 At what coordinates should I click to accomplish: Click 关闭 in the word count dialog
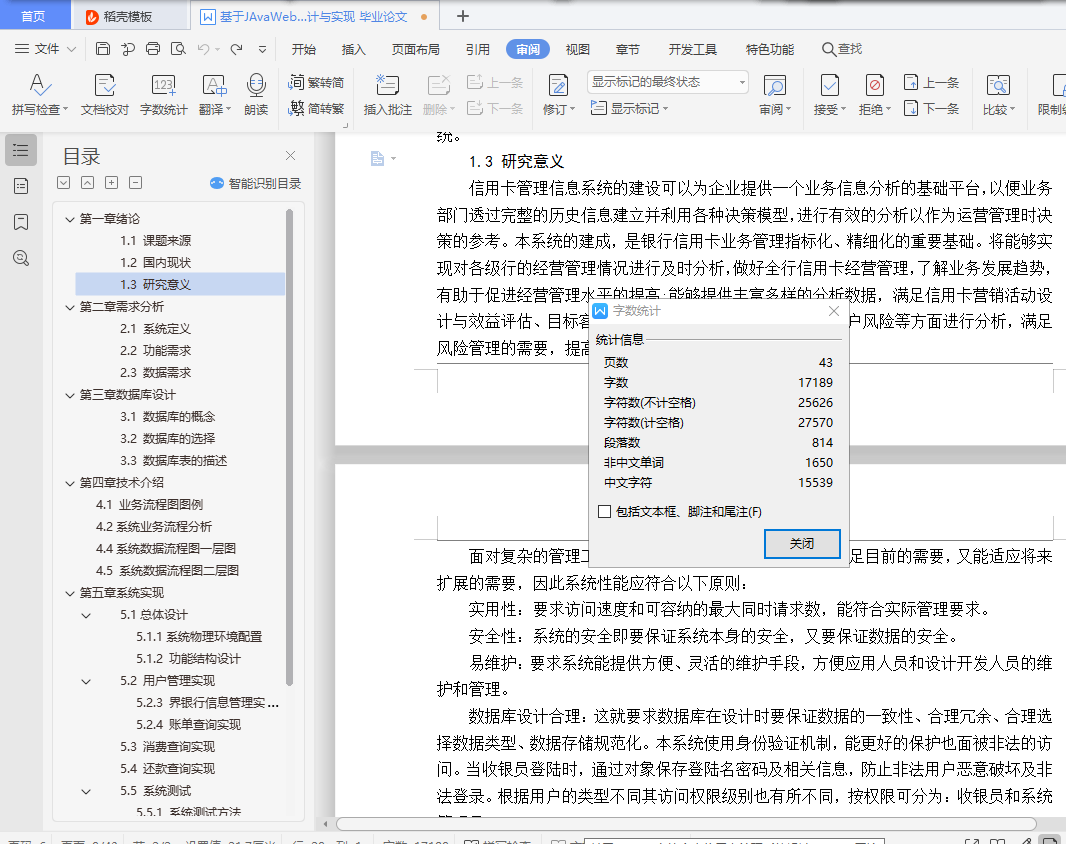[802, 543]
